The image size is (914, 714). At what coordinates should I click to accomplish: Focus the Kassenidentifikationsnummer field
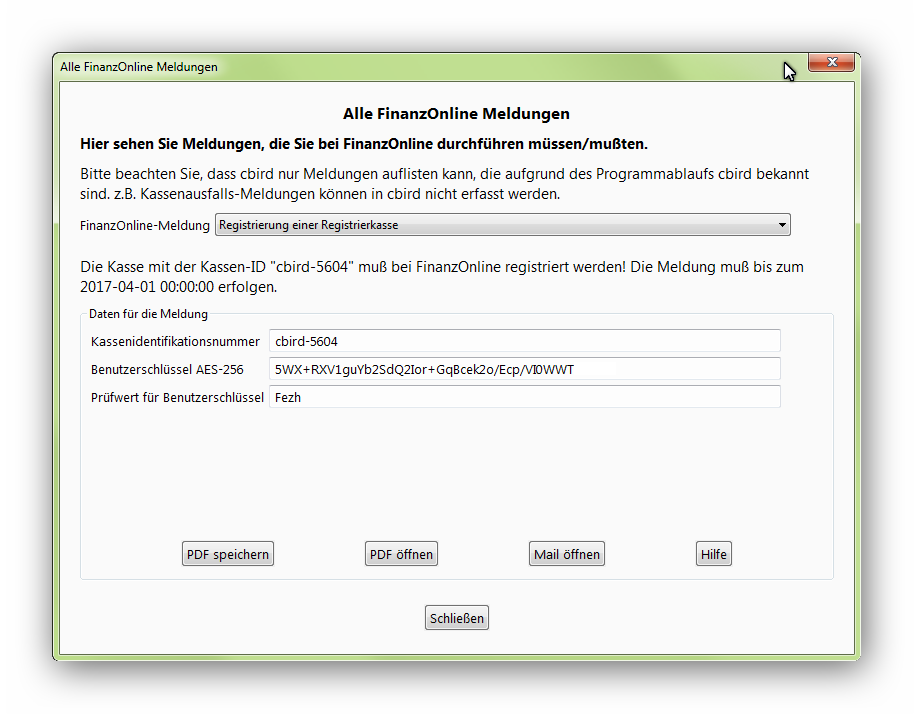point(524,341)
